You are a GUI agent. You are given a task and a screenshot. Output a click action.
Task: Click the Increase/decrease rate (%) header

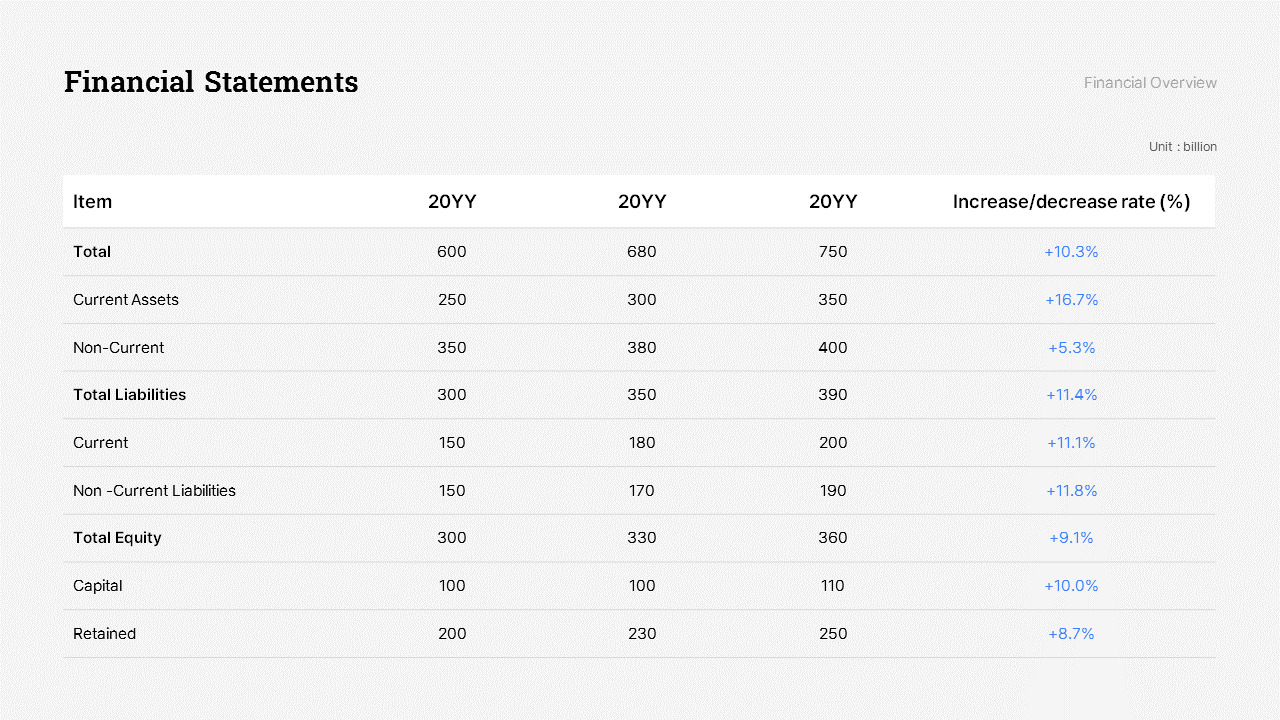(1071, 202)
